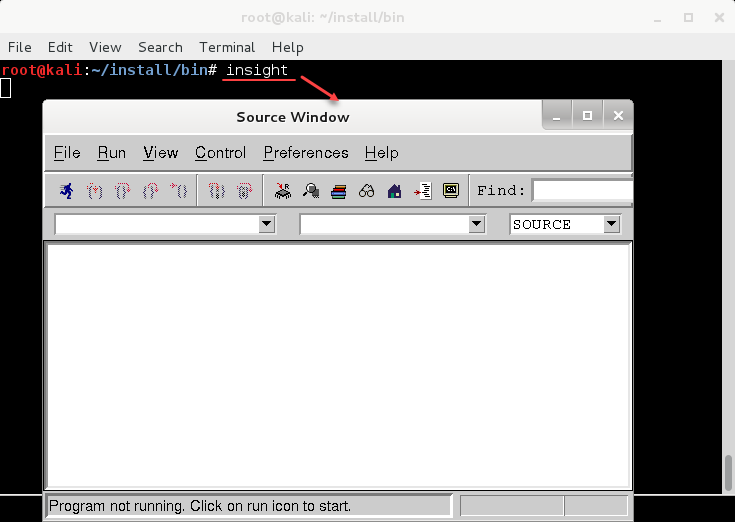Click the Run (running man) toolbar icon

point(67,191)
